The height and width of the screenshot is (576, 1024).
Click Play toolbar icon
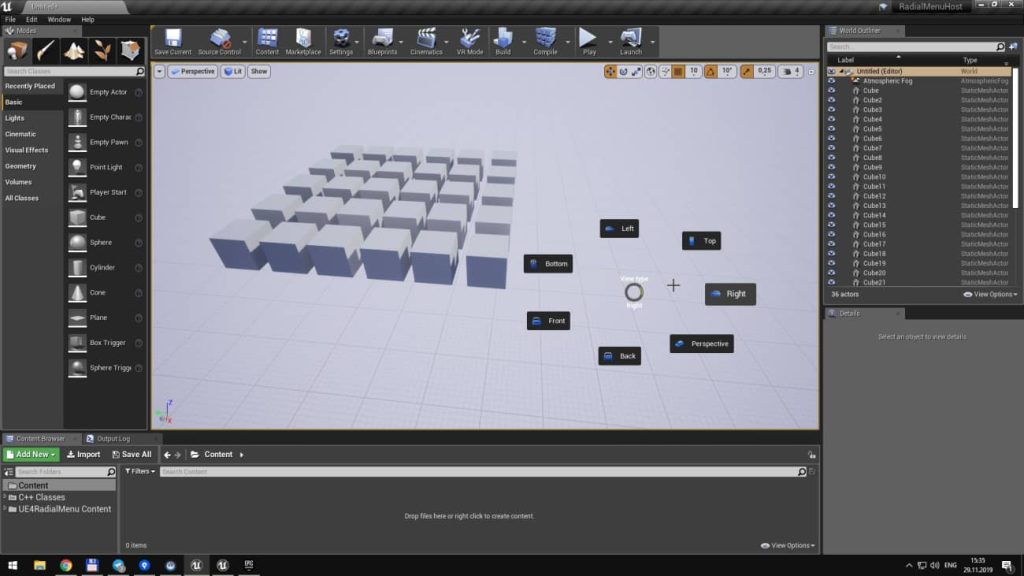pyautogui.click(x=589, y=42)
